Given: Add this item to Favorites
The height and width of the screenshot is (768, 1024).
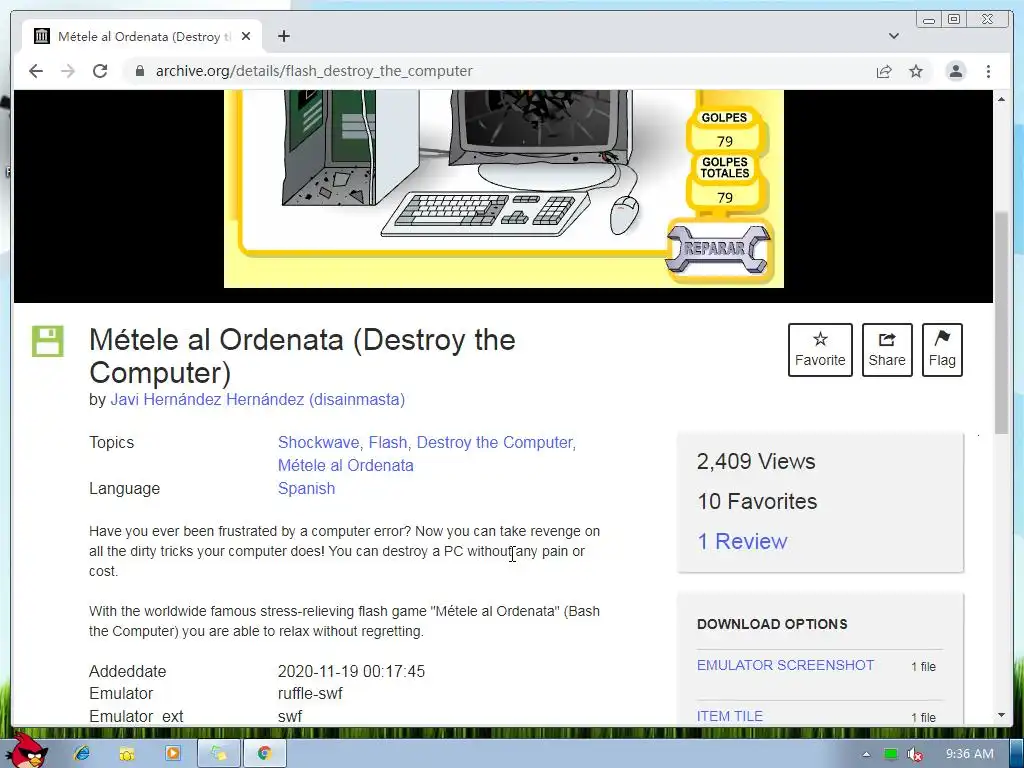Looking at the screenshot, I should (x=820, y=350).
